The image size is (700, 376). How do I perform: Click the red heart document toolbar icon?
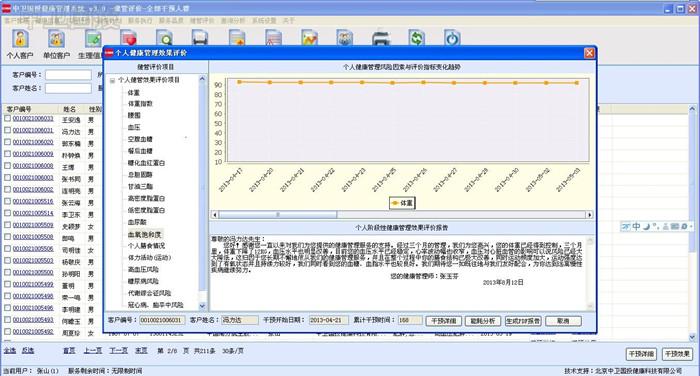(x=129, y=38)
